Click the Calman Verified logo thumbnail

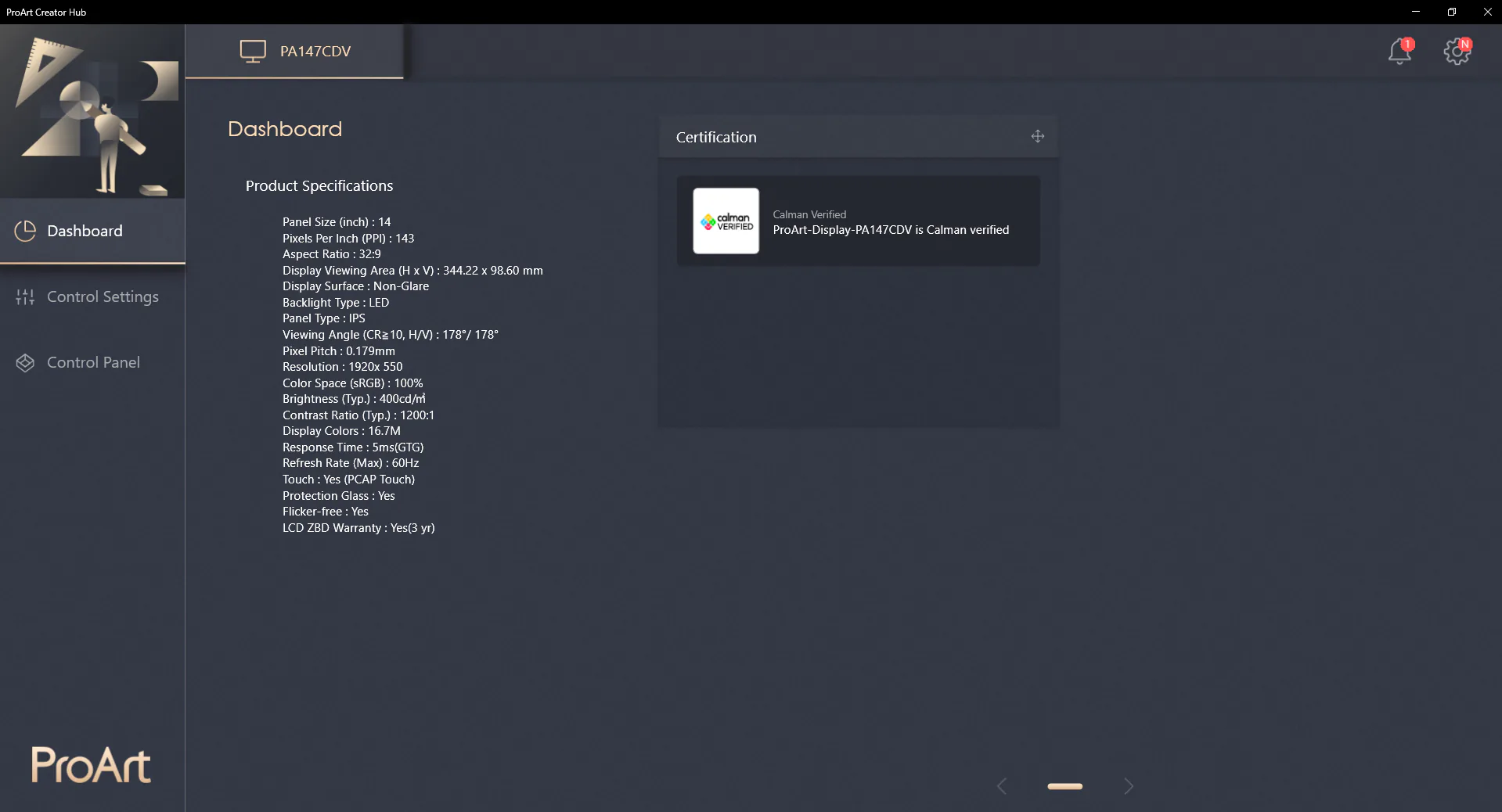tap(726, 221)
